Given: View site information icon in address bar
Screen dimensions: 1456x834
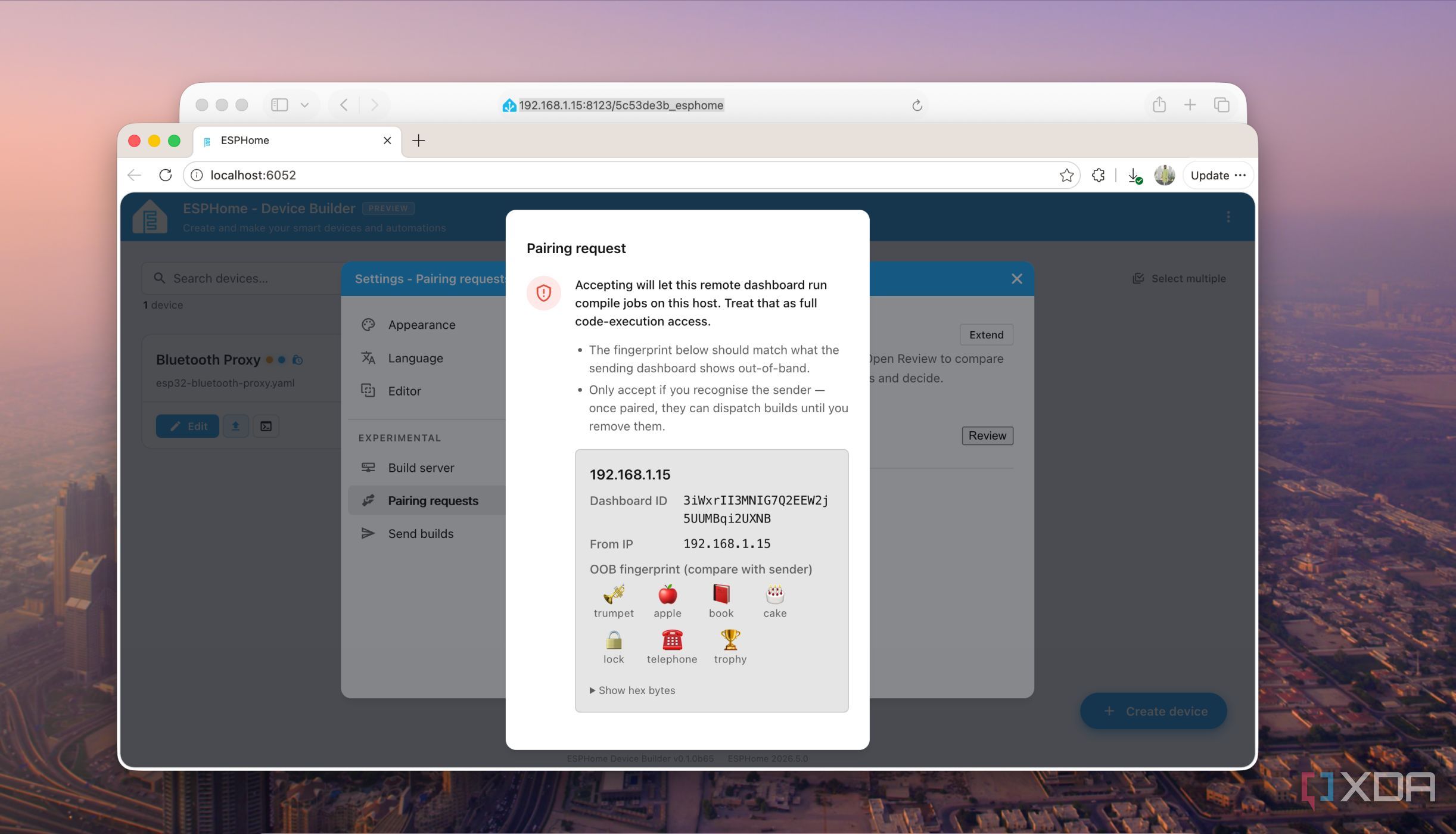Looking at the screenshot, I should [197, 175].
